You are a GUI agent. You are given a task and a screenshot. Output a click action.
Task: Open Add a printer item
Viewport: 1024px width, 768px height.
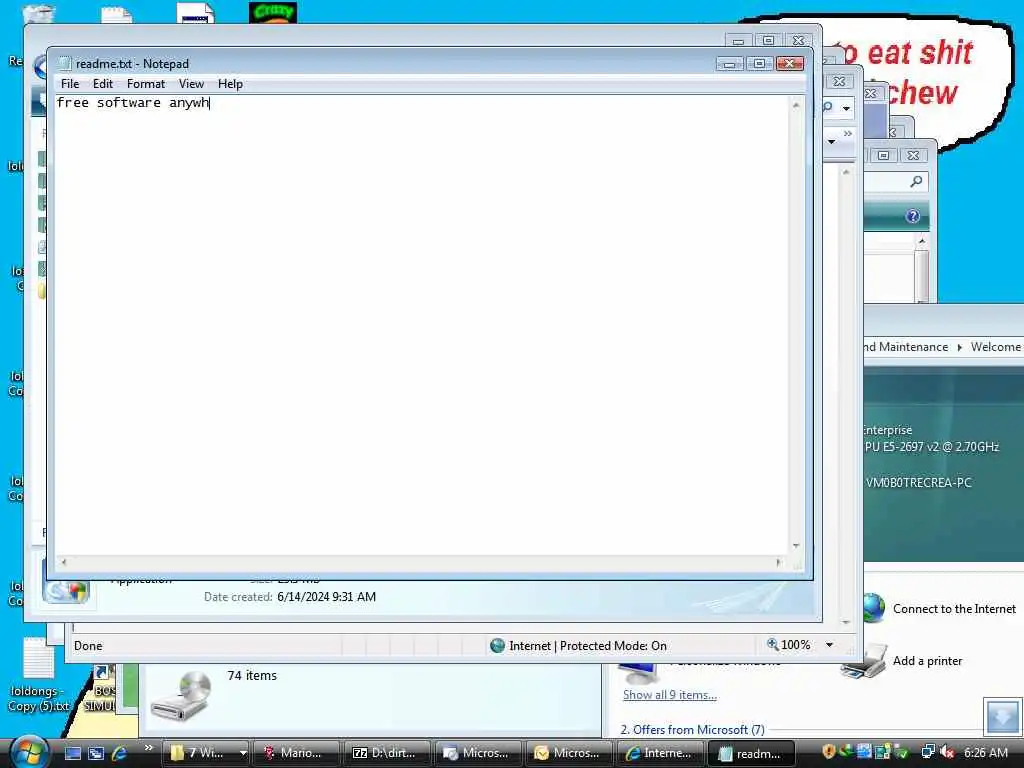point(927,661)
